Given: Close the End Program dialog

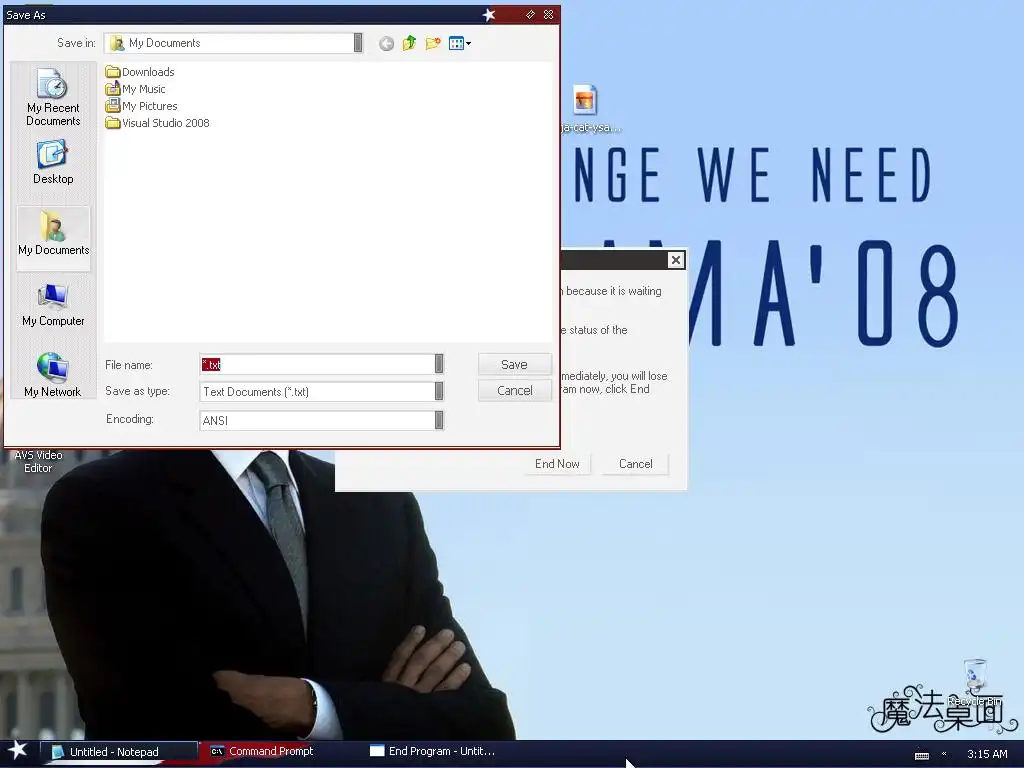Looking at the screenshot, I should [676, 260].
